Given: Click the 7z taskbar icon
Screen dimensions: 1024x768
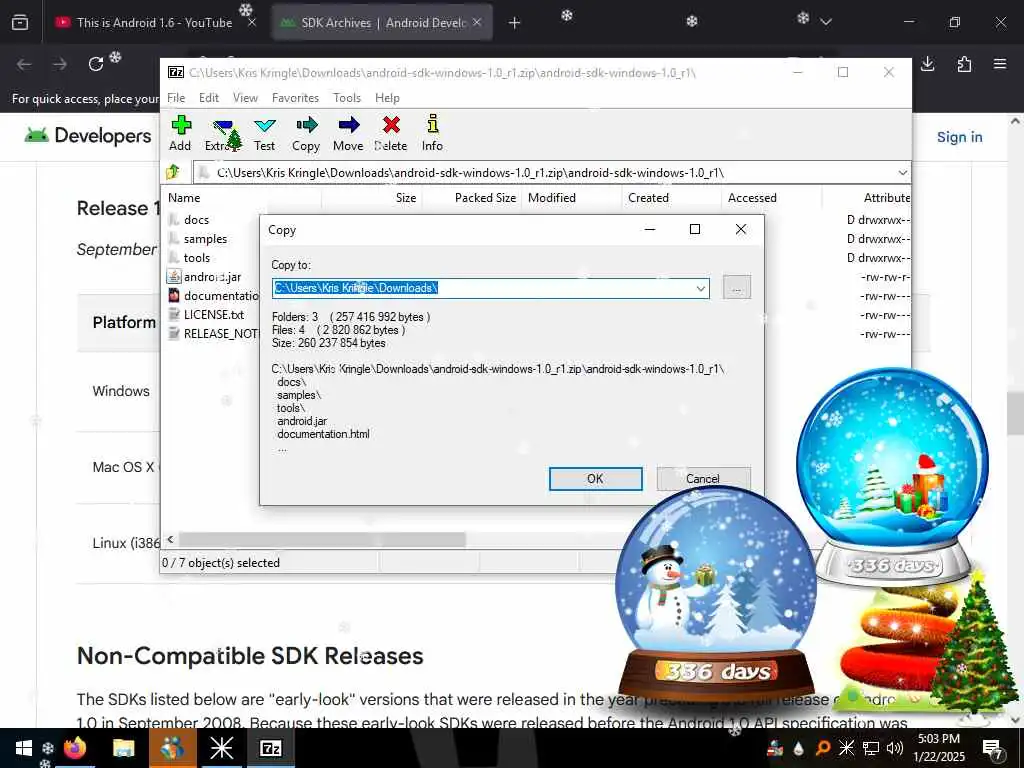Looking at the screenshot, I should [x=270, y=748].
